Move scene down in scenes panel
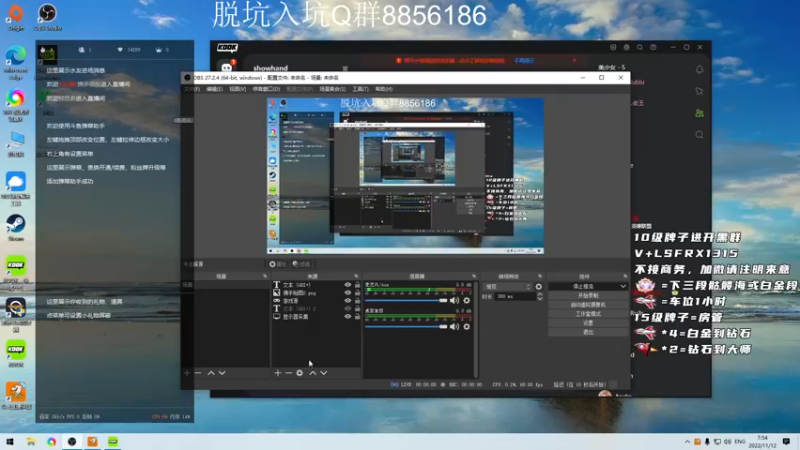 click(222, 373)
